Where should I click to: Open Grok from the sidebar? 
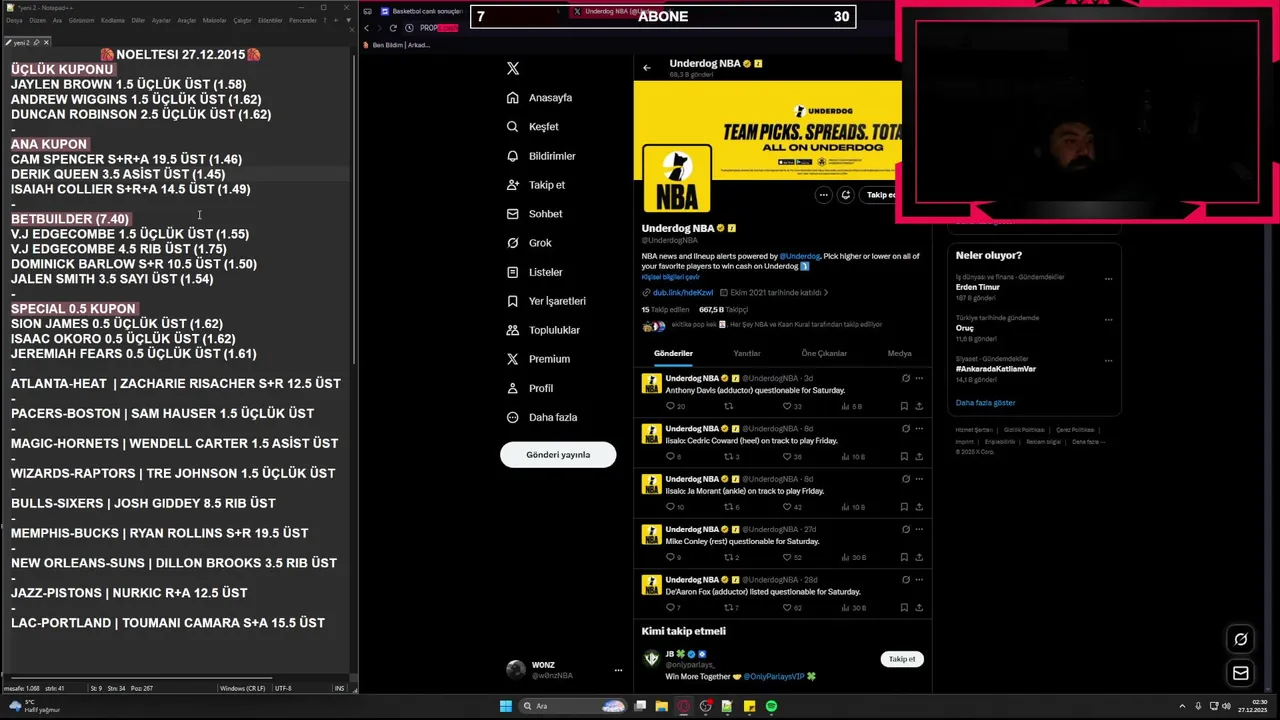(x=529, y=243)
